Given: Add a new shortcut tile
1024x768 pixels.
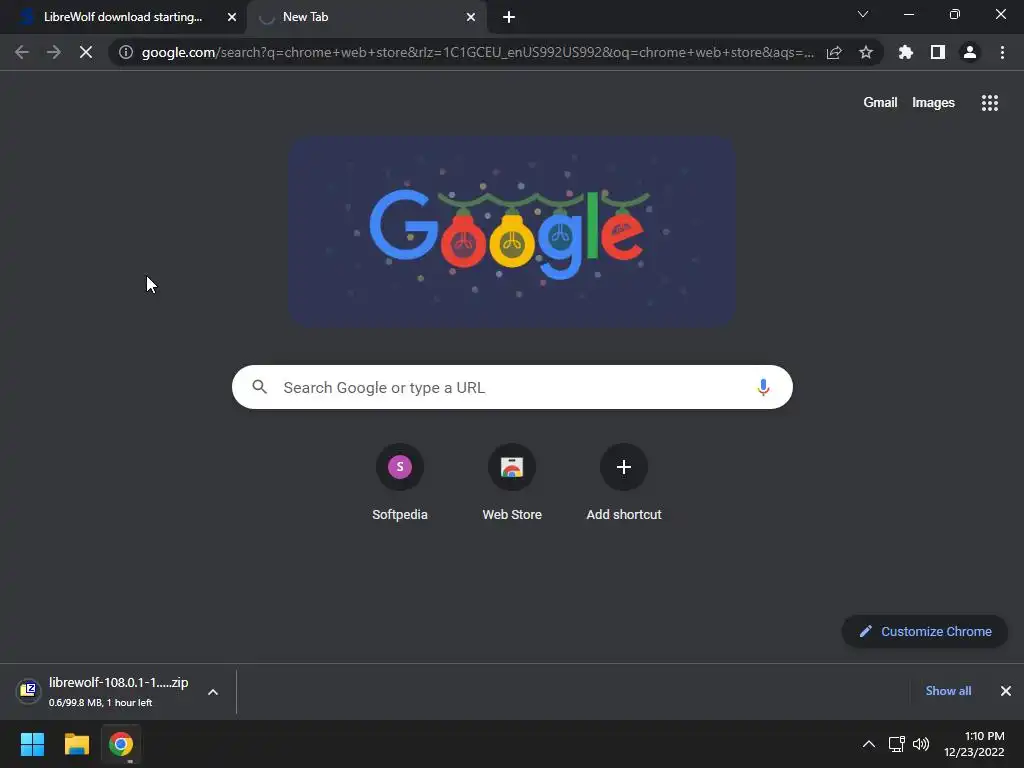Looking at the screenshot, I should [624, 482].
